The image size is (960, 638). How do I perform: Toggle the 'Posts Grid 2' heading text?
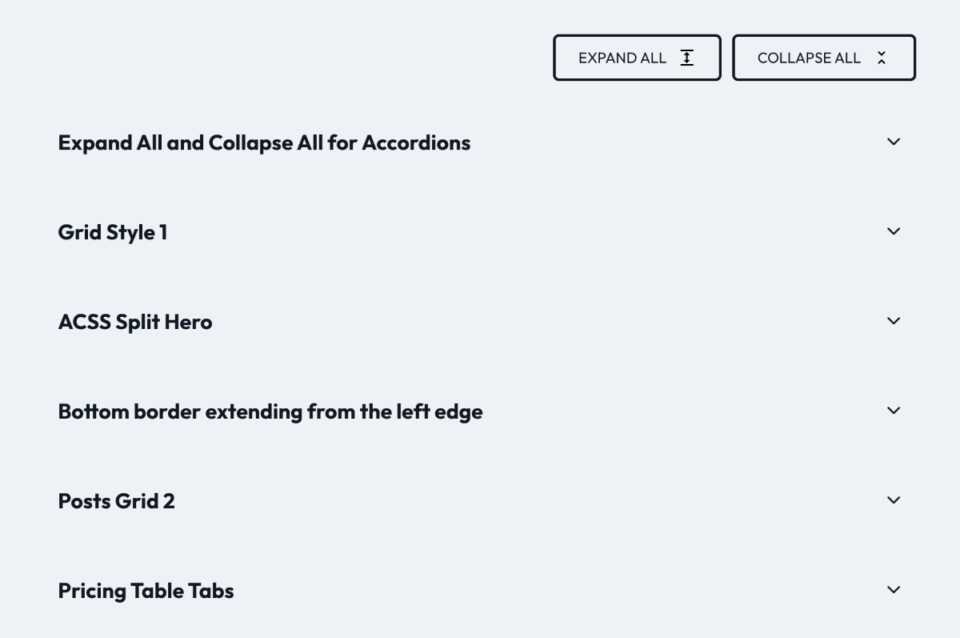pyautogui.click(x=116, y=501)
